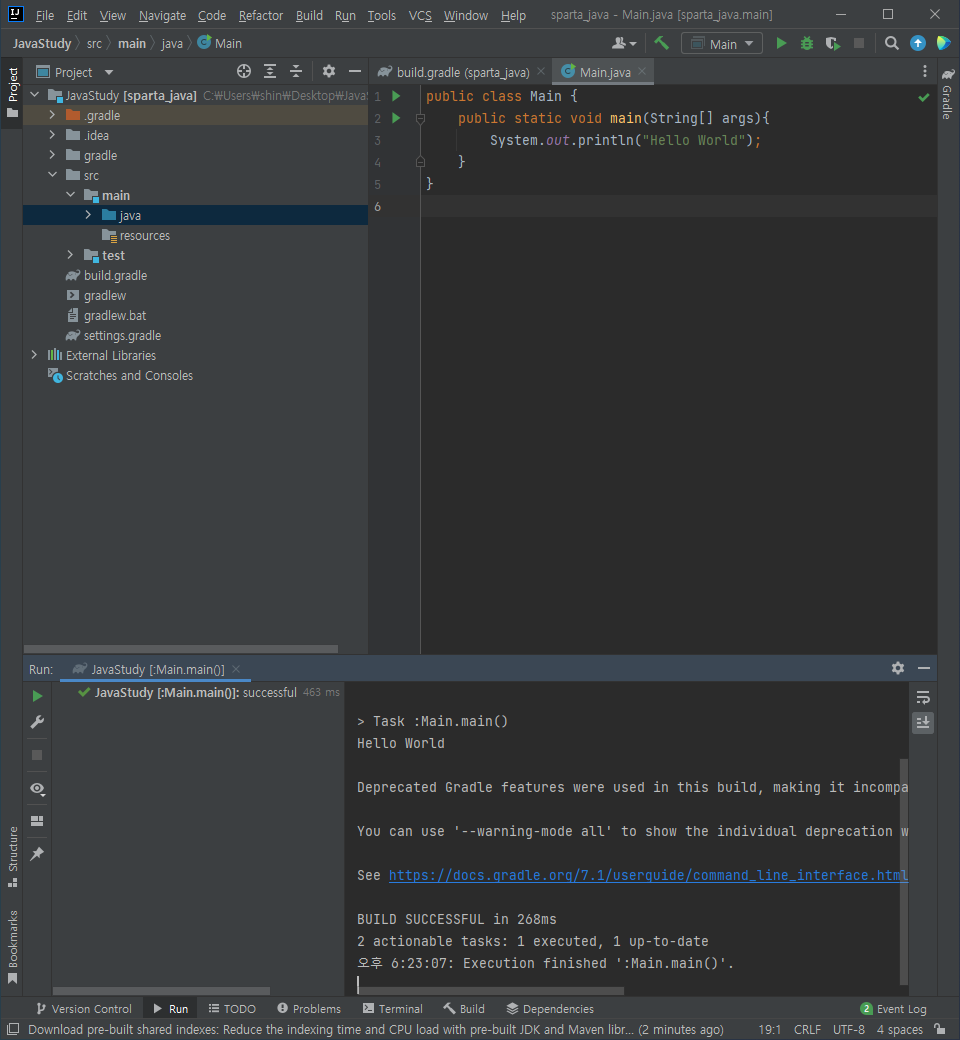Click the toolbar stop square icon

pyautogui.click(x=858, y=43)
